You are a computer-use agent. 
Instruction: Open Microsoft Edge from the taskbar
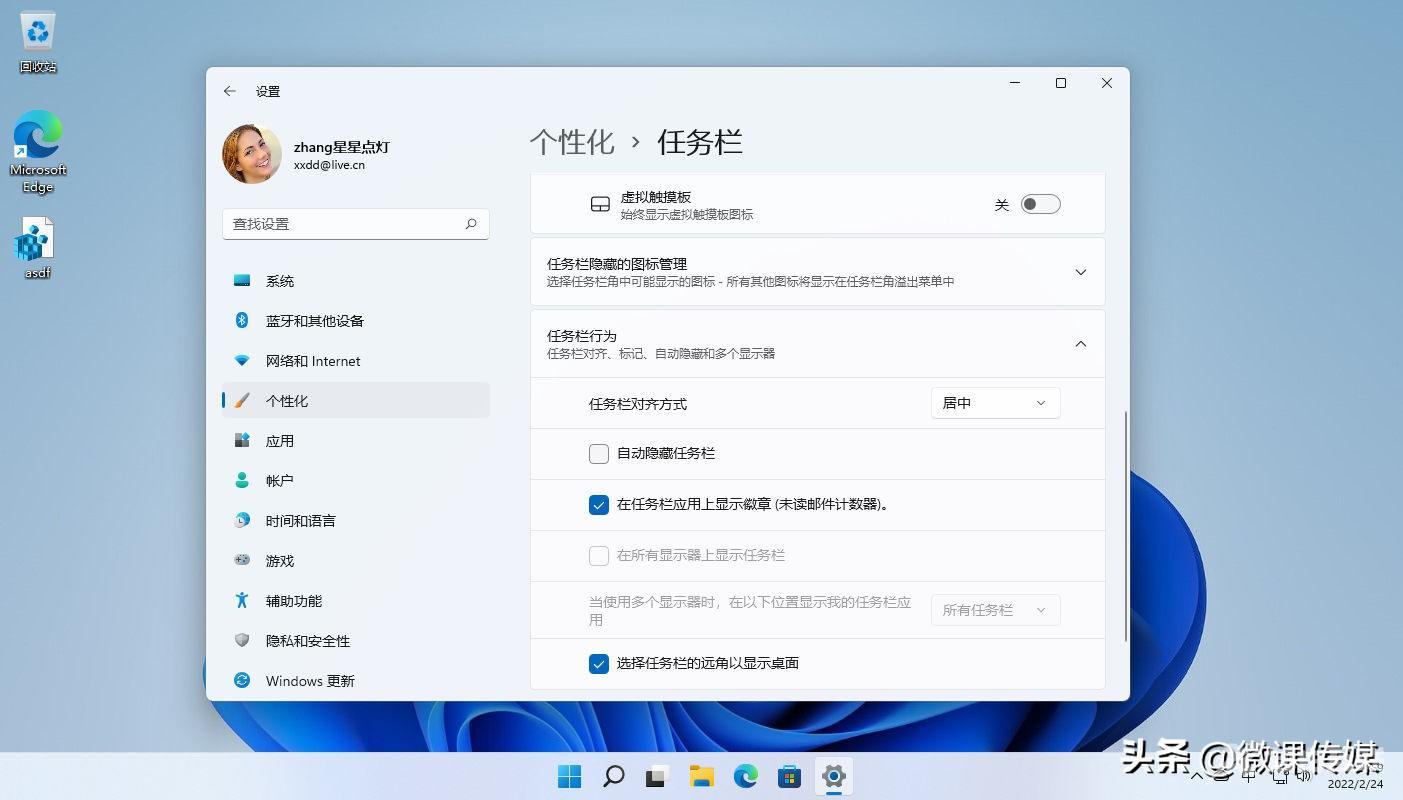pos(746,776)
